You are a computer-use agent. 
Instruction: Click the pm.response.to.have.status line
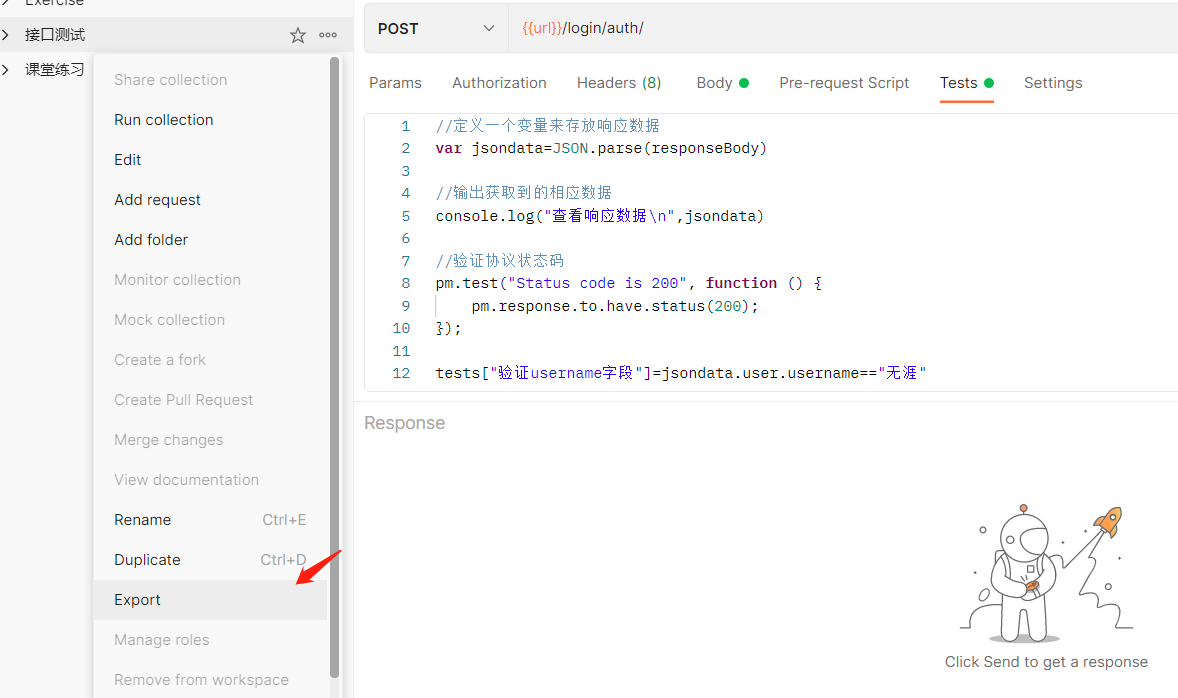tap(615, 306)
